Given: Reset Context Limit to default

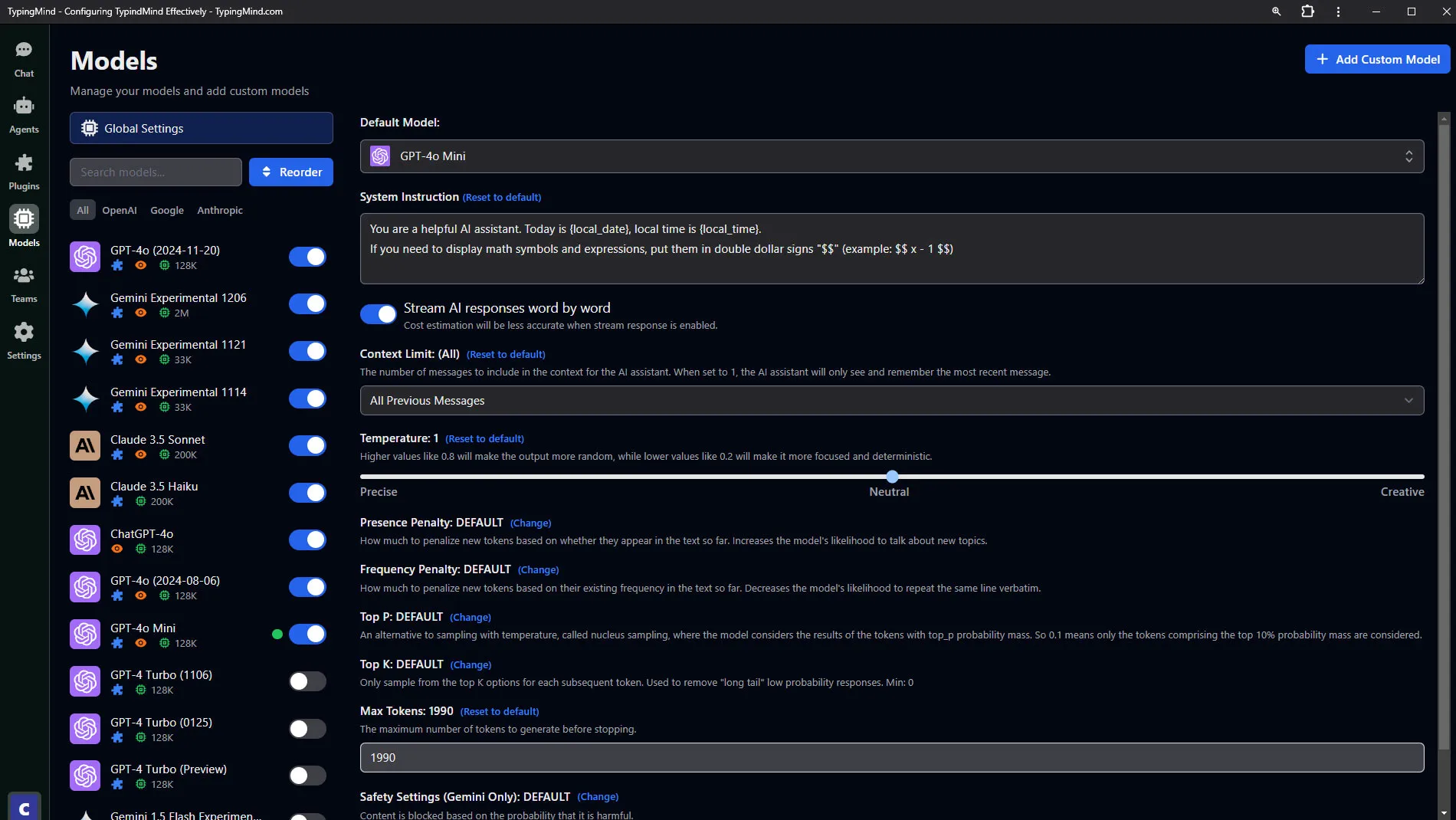Looking at the screenshot, I should tap(506, 355).
